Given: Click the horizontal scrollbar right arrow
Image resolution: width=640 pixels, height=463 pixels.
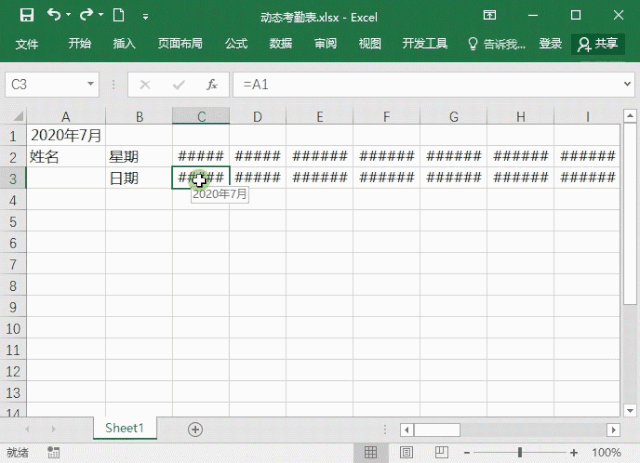Looking at the screenshot, I should click(x=613, y=430).
